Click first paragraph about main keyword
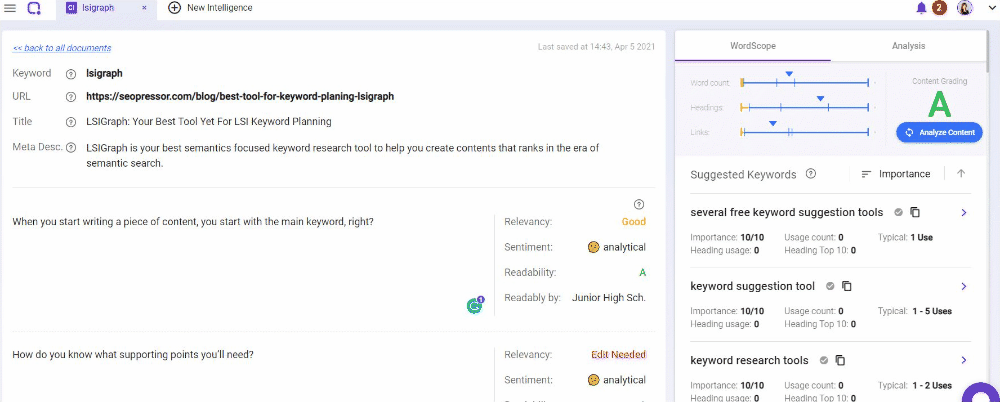 [193, 221]
